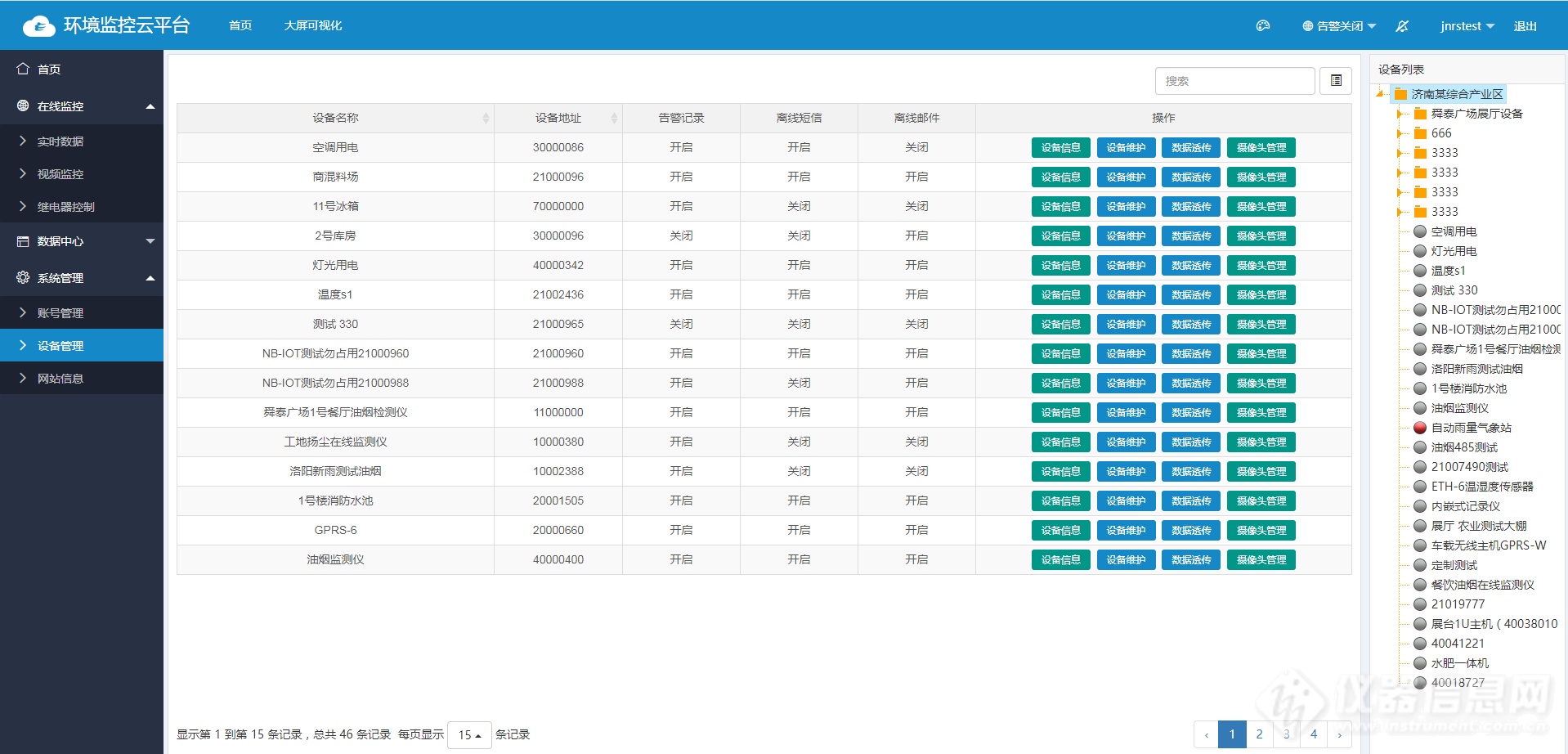Click the gray status dot for 内嵌式记录仪
This screenshot has width=1568, height=754.
point(1420,506)
